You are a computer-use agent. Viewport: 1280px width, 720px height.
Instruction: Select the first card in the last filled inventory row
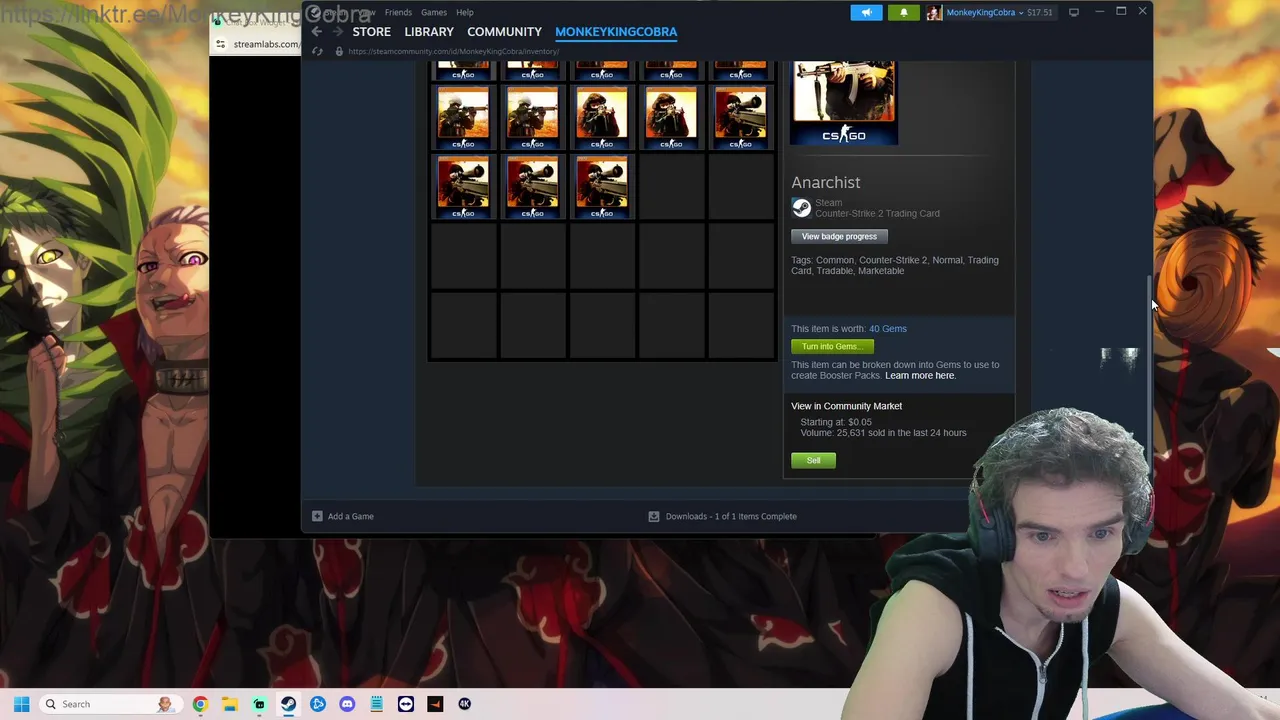pyautogui.click(x=463, y=186)
